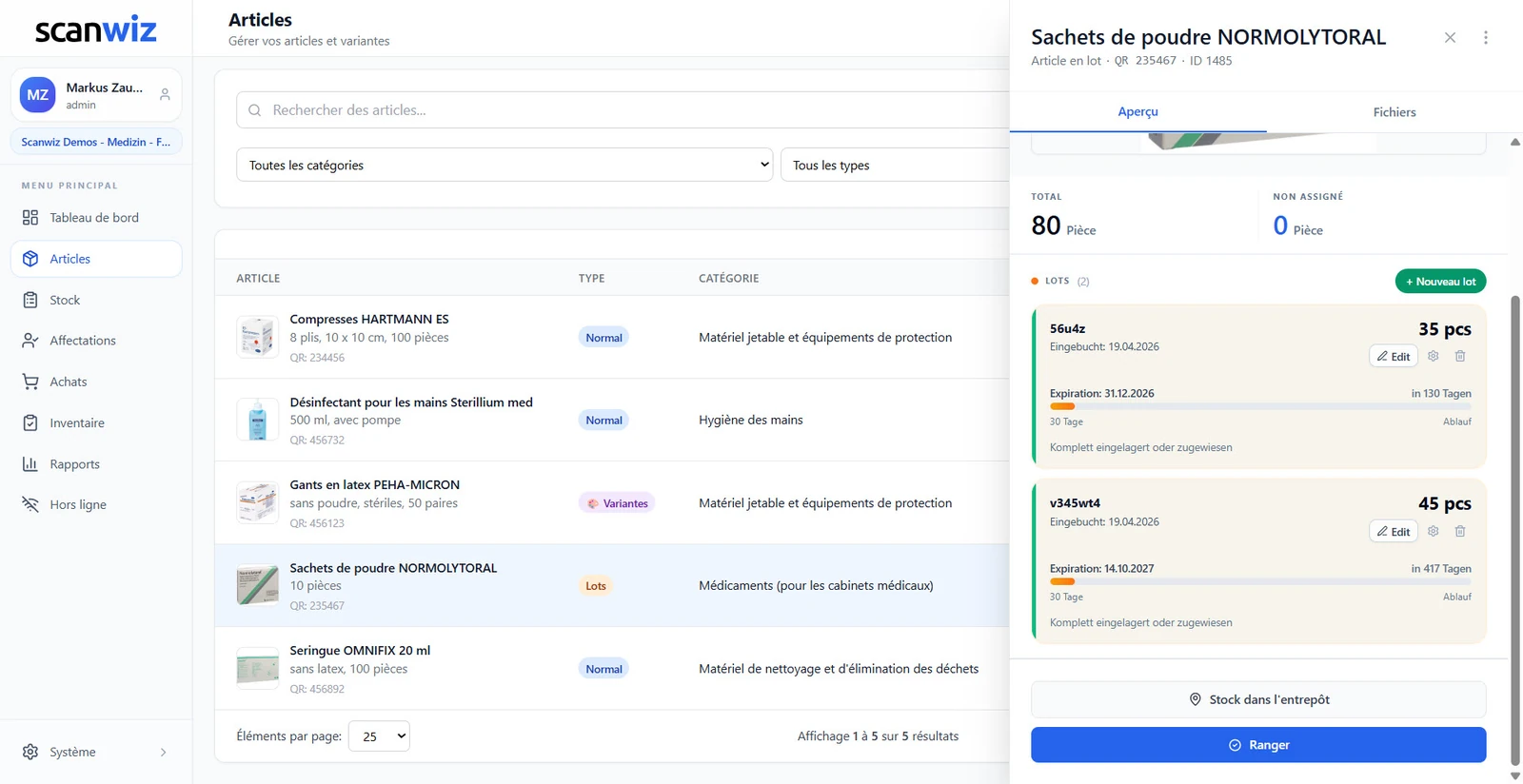Go to Tableau de bord
Screen dimensions: 1523x784
[96, 218]
